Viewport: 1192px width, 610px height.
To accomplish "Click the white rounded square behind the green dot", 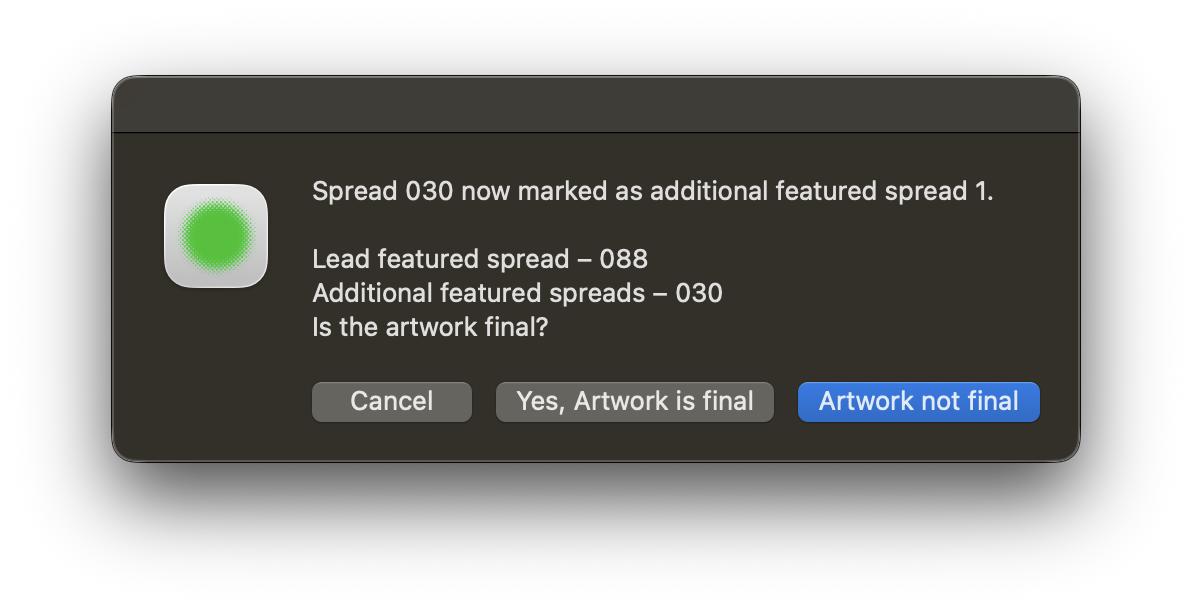I will [x=216, y=236].
